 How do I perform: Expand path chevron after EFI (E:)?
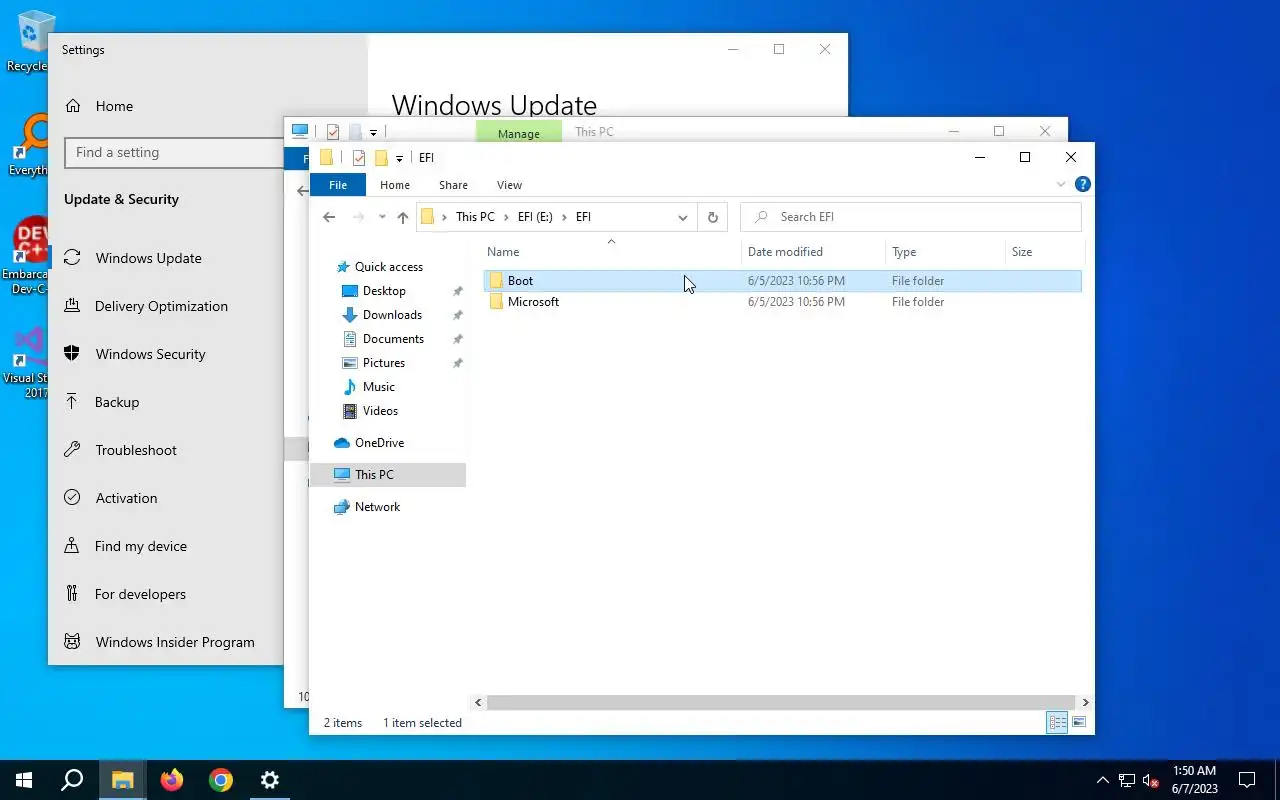564,217
